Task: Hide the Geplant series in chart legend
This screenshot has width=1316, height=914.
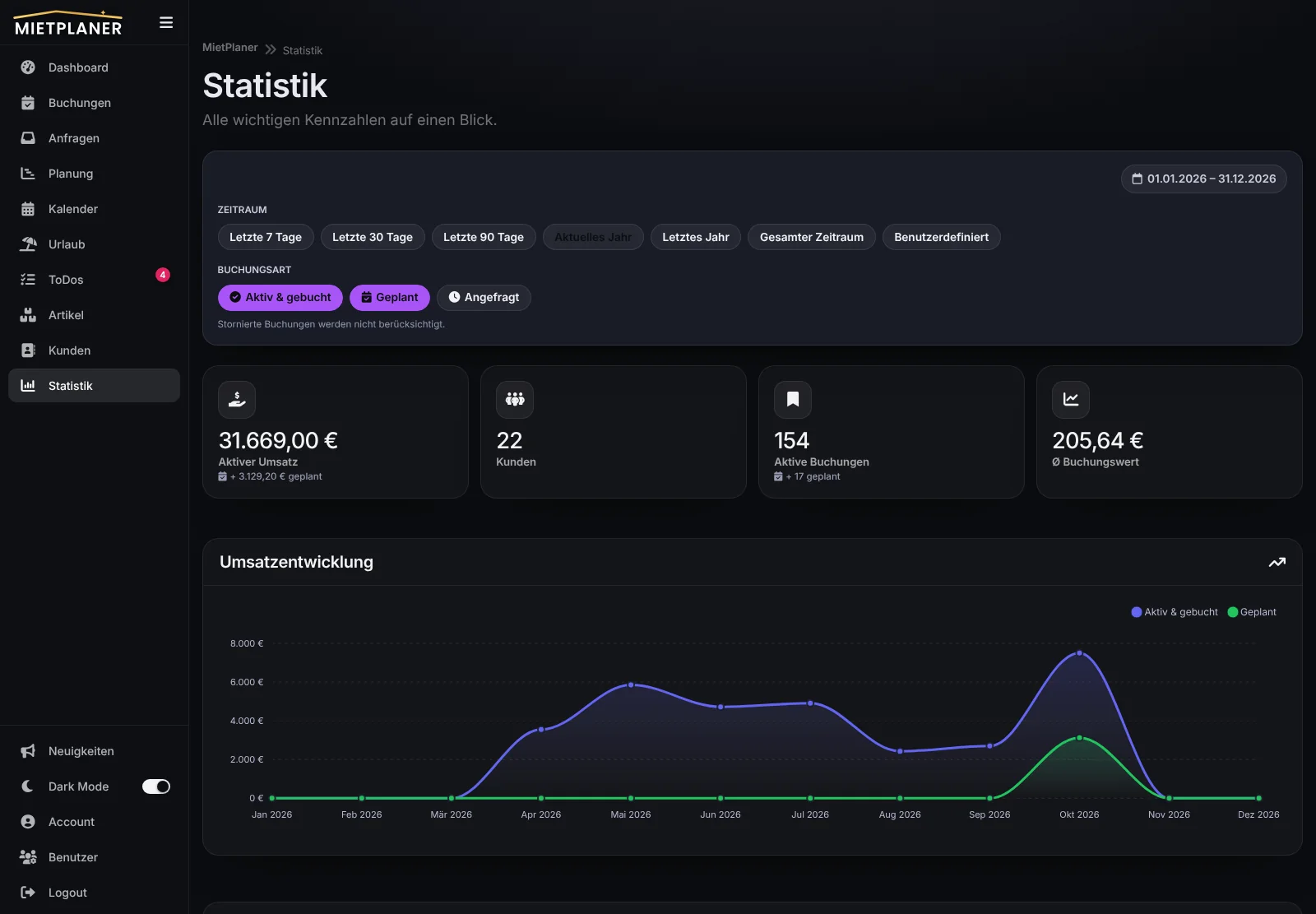Action: click(1252, 612)
